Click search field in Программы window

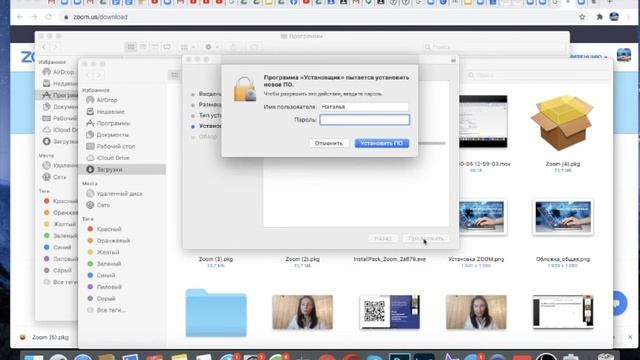(x=493, y=47)
